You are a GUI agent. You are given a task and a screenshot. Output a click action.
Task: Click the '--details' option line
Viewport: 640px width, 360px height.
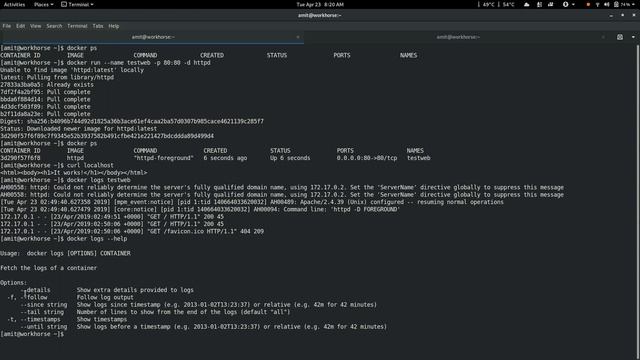click(107, 290)
